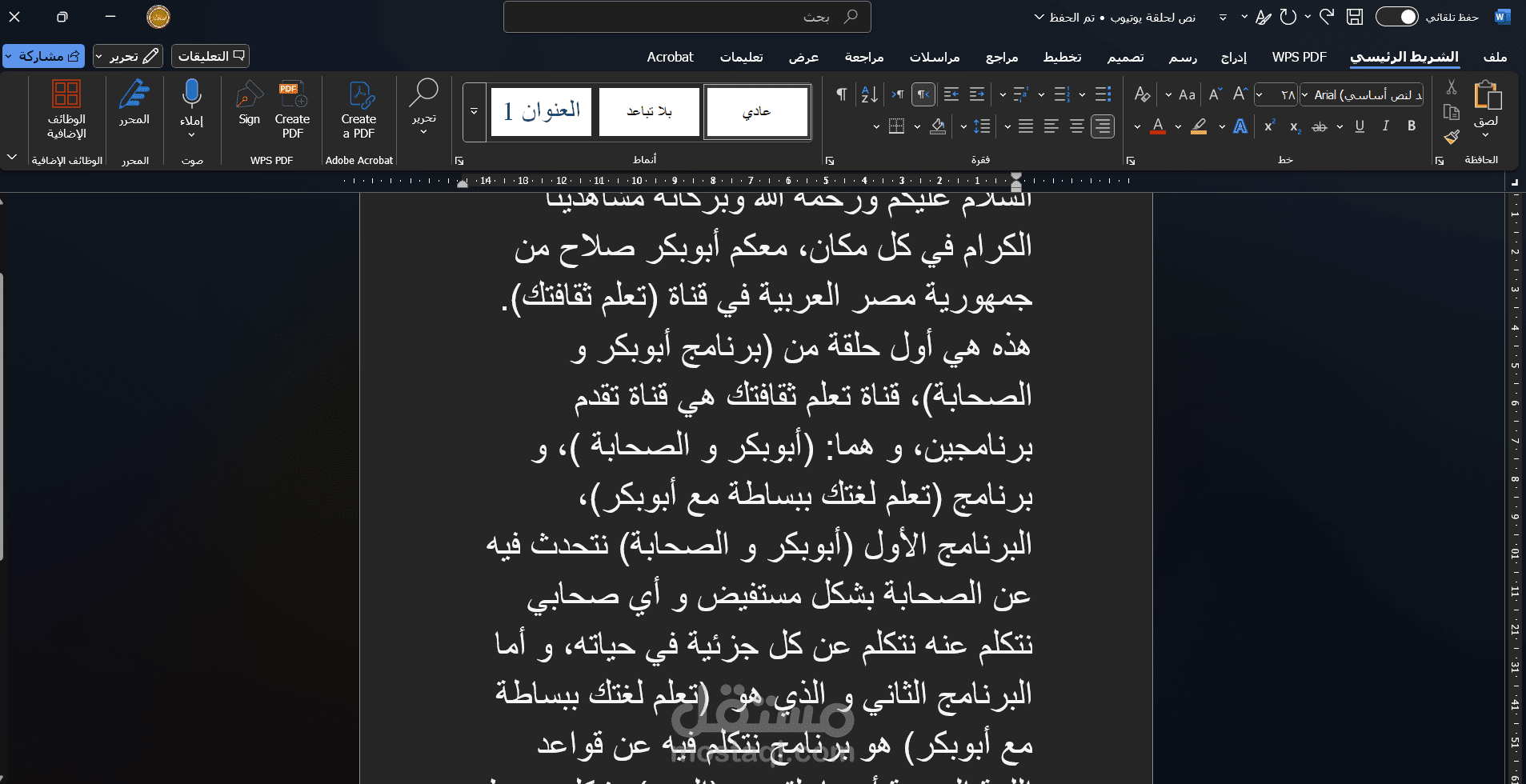Open Add-ins (الوظائف الإضافية) icon
The height and width of the screenshot is (784, 1526).
66,110
